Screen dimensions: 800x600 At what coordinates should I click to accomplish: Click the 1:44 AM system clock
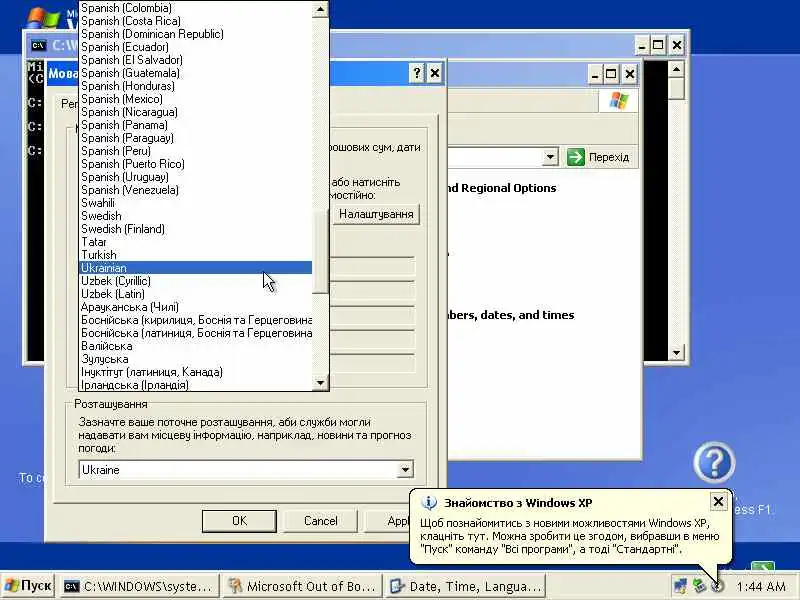click(761, 587)
